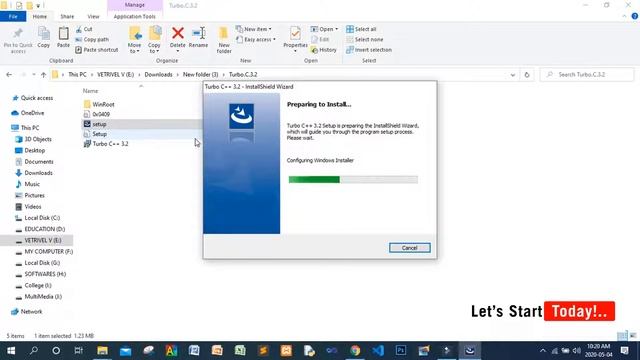Click Downloads in address breadcrumb
This screenshot has height=360, width=640.
[x=158, y=75]
